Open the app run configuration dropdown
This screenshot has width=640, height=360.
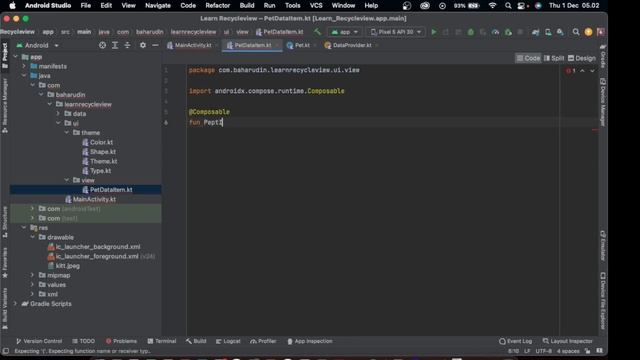click(345, 32)
